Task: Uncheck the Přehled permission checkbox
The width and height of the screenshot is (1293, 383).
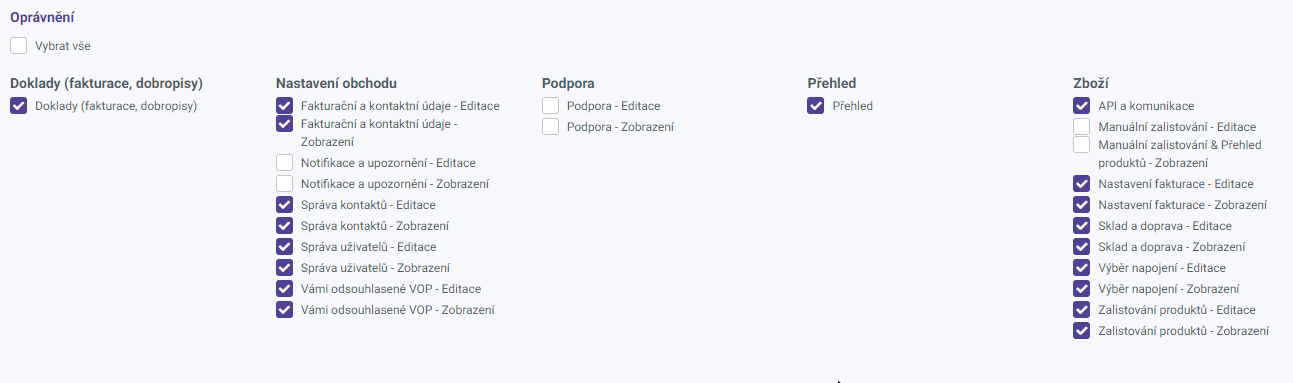Action: click(x=816, y=106)
